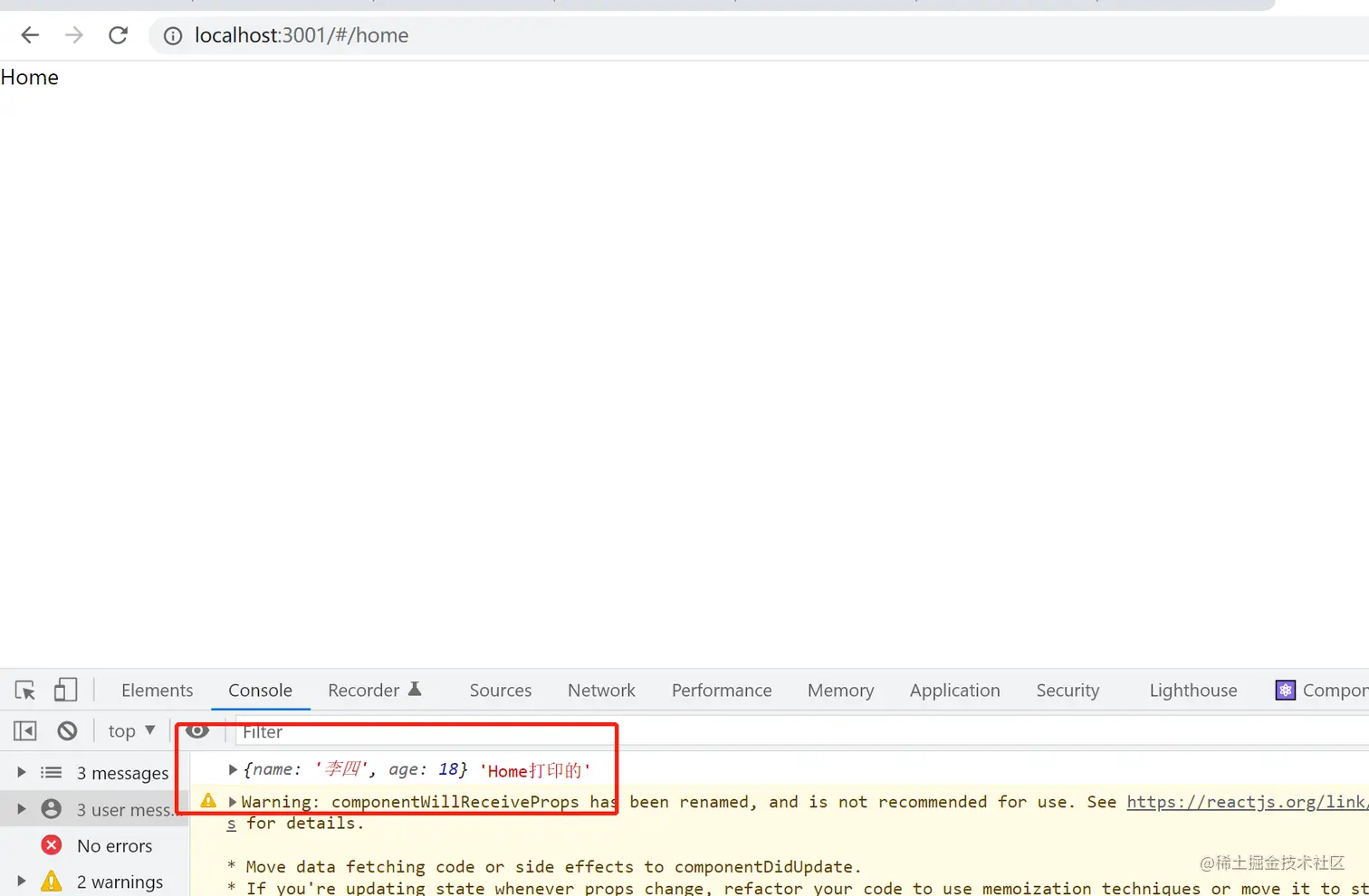Image resolution: width=1369 pixels, height=896 pixels.
Task: Open the reactjs.org link in the warning
Action: click(1248, 802)
